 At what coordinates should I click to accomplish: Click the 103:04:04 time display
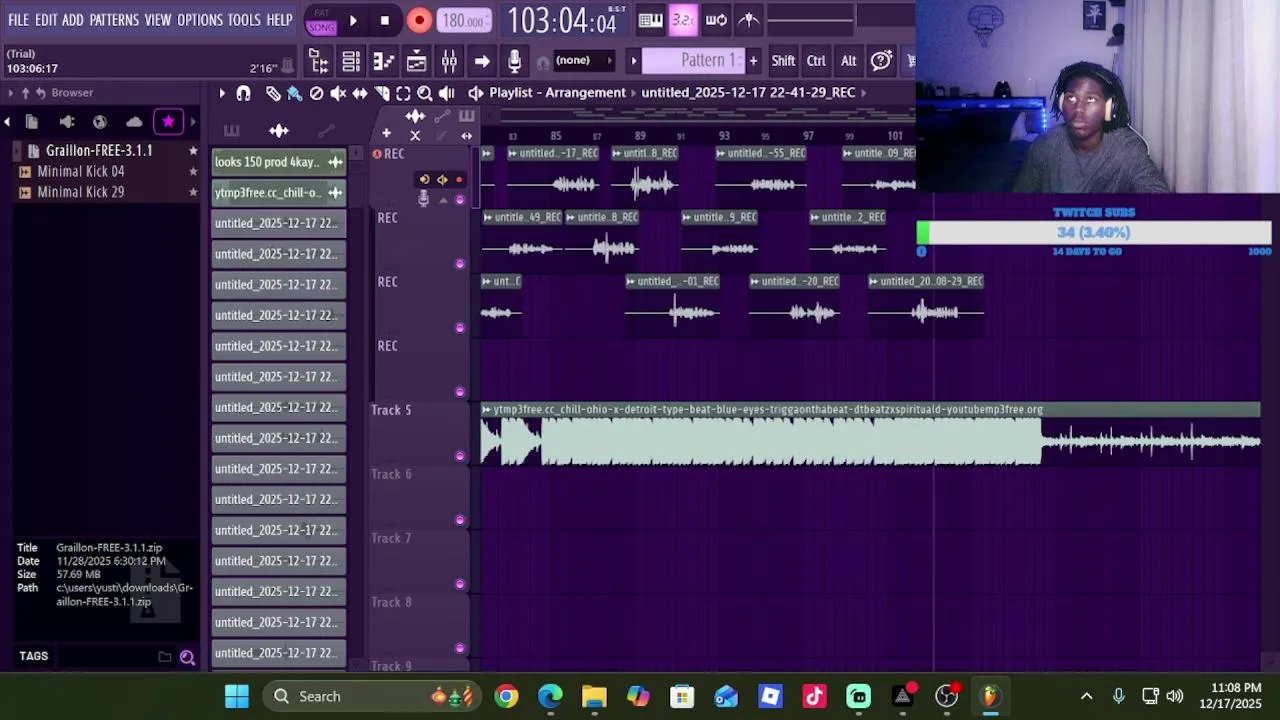click(561, 20)
